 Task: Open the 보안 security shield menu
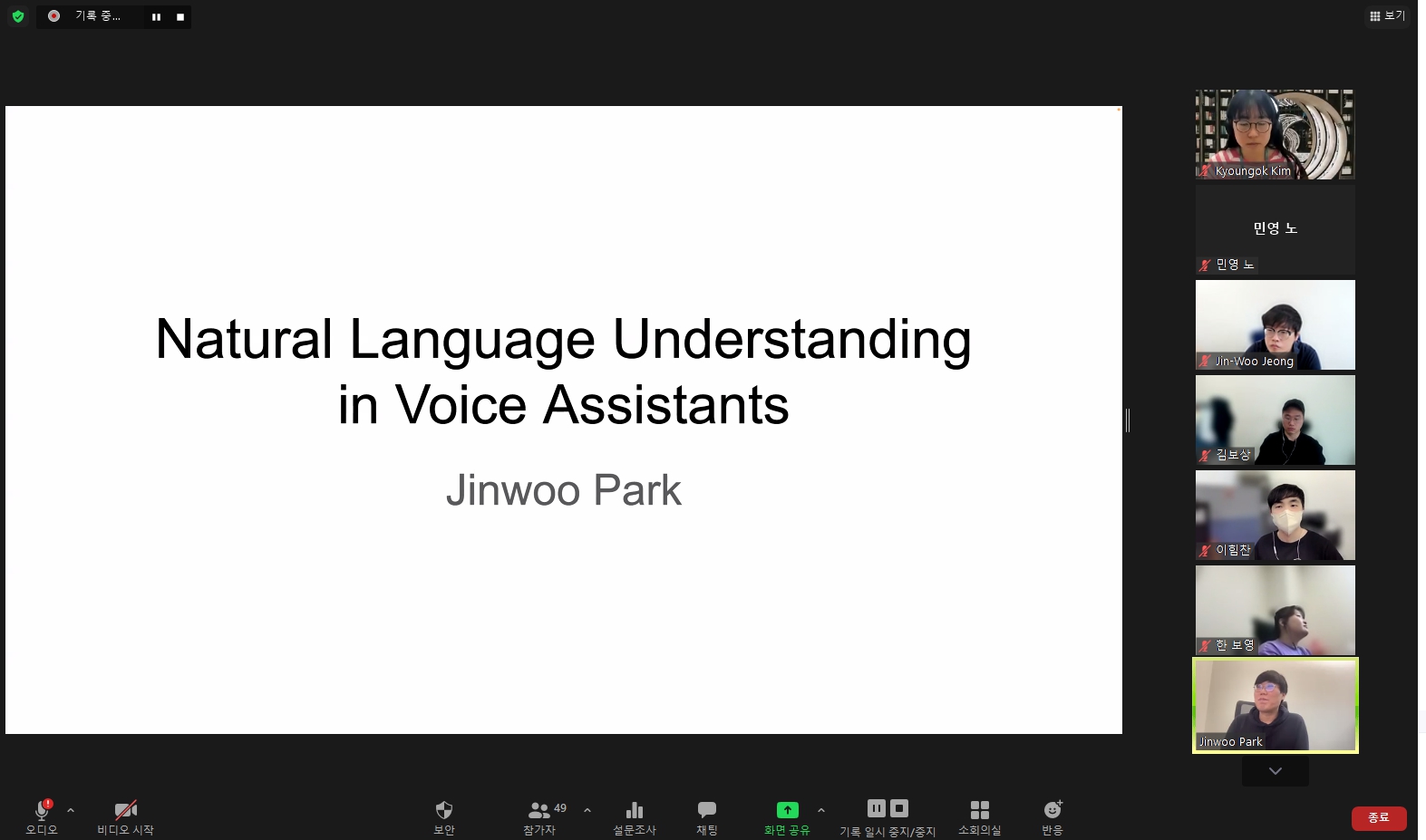(444, 816)
